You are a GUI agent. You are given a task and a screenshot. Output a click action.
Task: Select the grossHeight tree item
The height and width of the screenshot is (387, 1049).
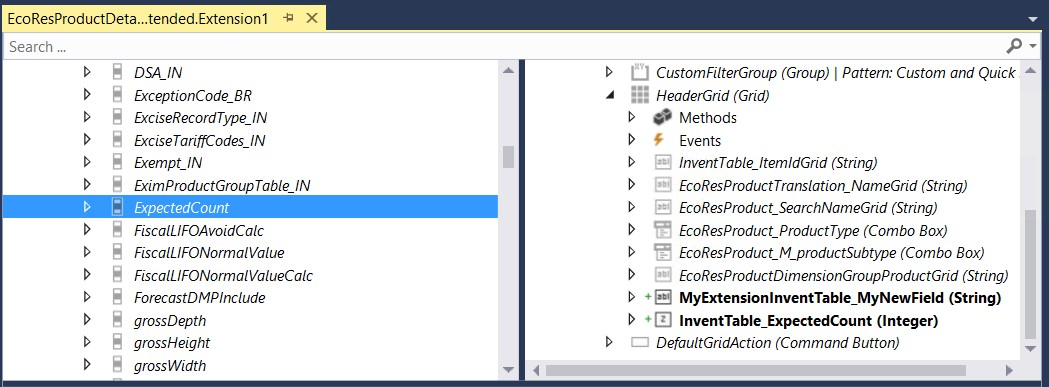(172, 343)
